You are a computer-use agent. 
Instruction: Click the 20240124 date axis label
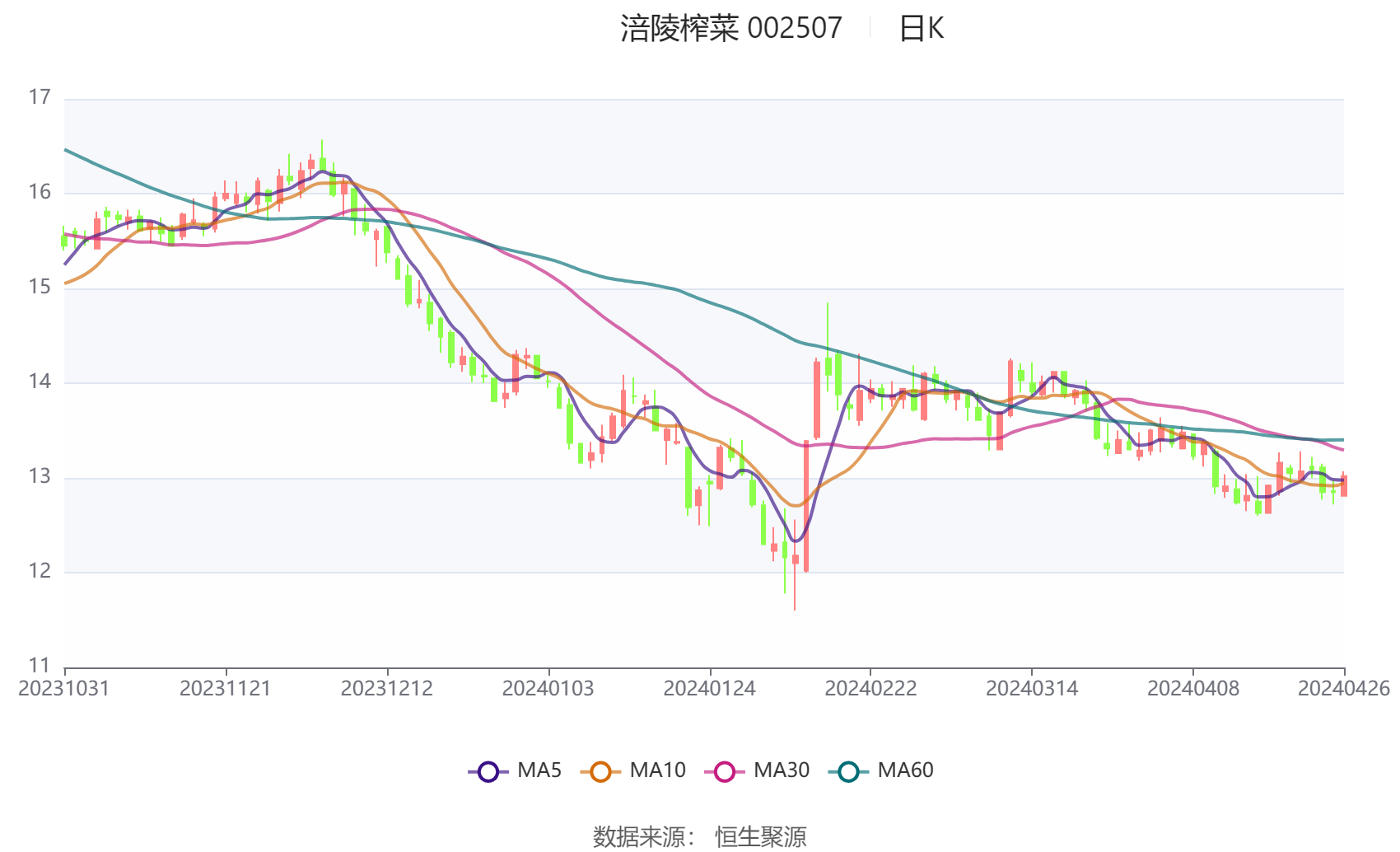(x=710, y=689)
